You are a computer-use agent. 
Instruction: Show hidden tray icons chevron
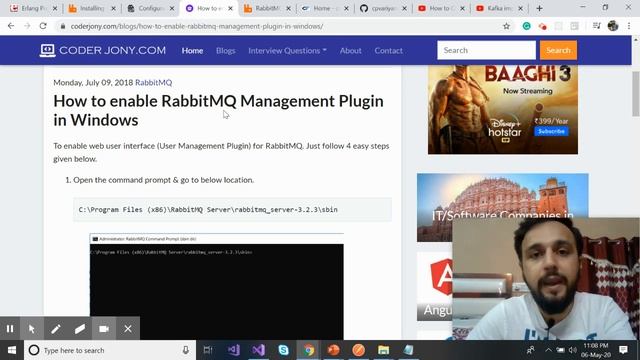pos(548,350)
